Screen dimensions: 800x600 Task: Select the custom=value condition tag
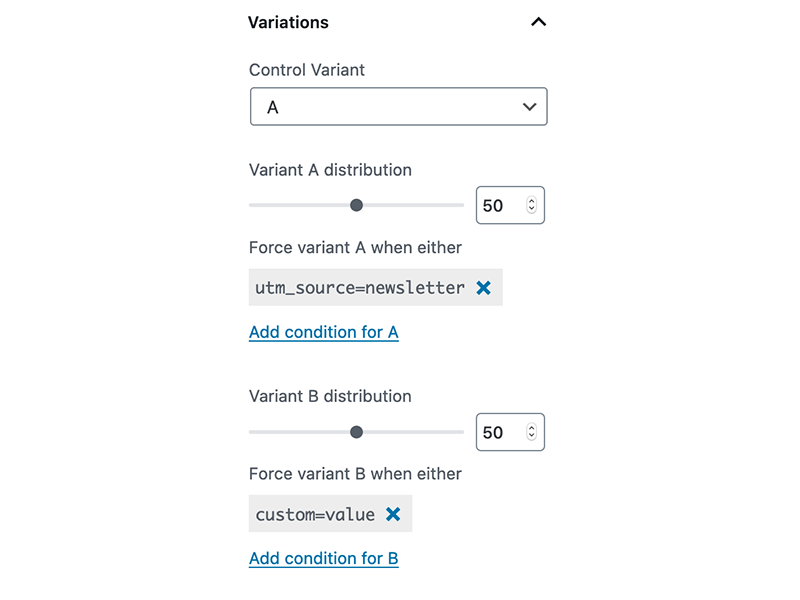click(x=315, y=514)
